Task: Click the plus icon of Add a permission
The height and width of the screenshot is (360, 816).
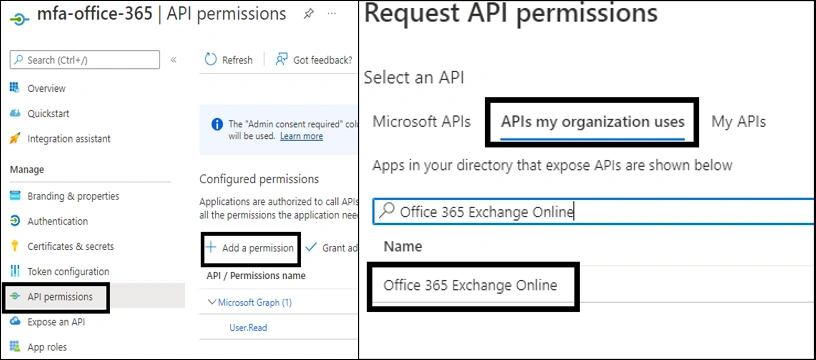Action: tap(211, 247)
